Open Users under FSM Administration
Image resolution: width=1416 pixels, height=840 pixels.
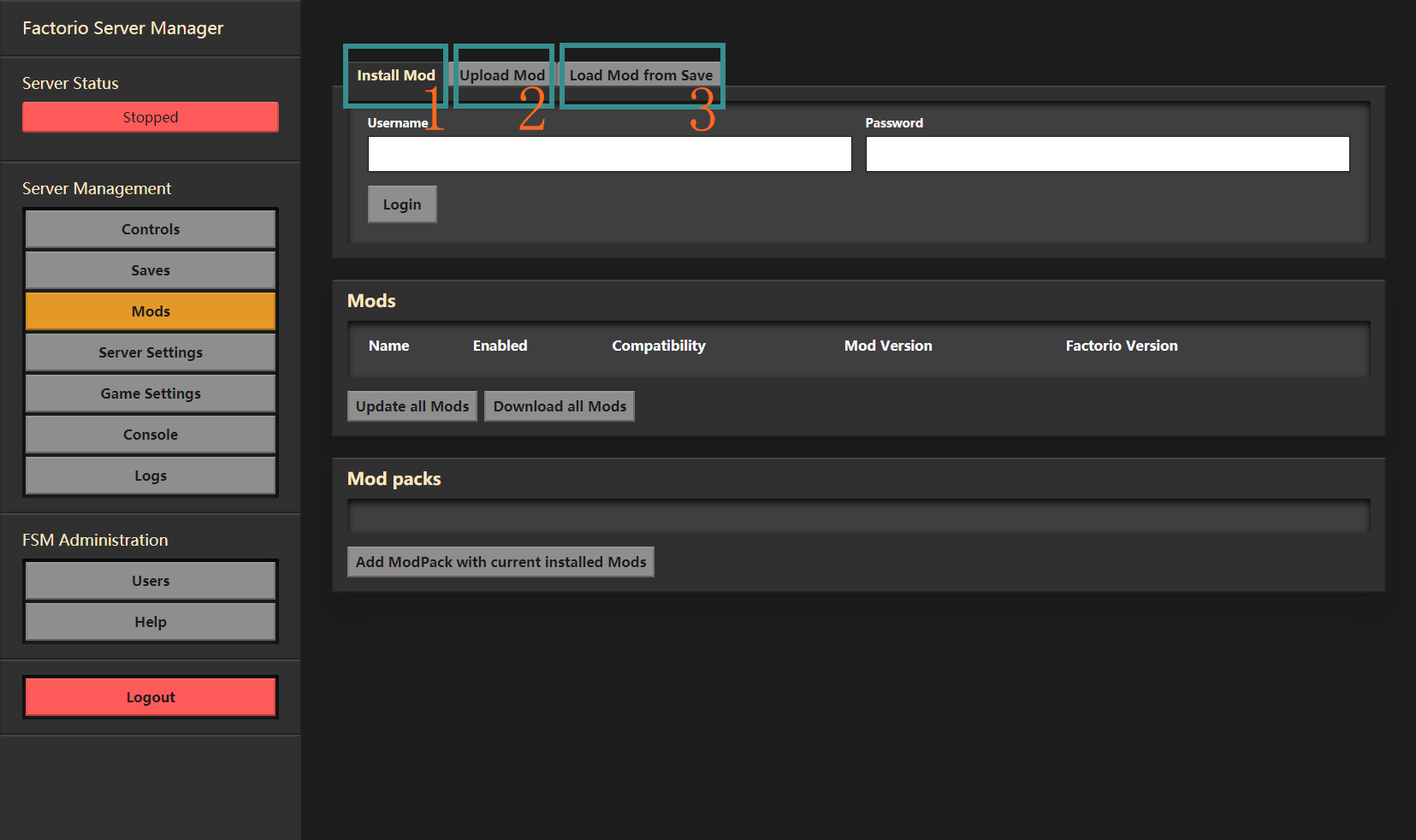click(x=151, y=581)
